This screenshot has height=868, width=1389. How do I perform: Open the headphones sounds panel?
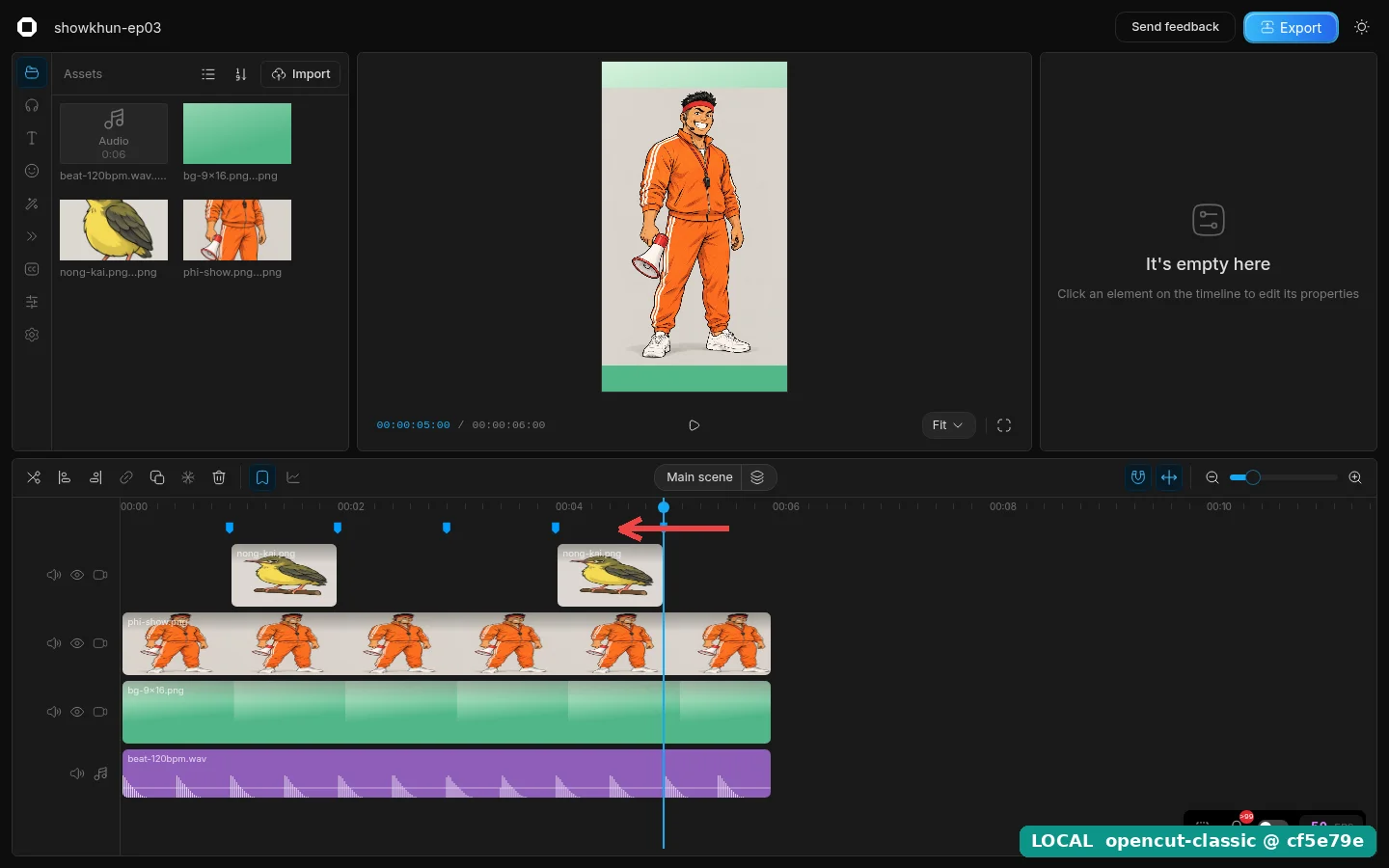pos(32,105)
